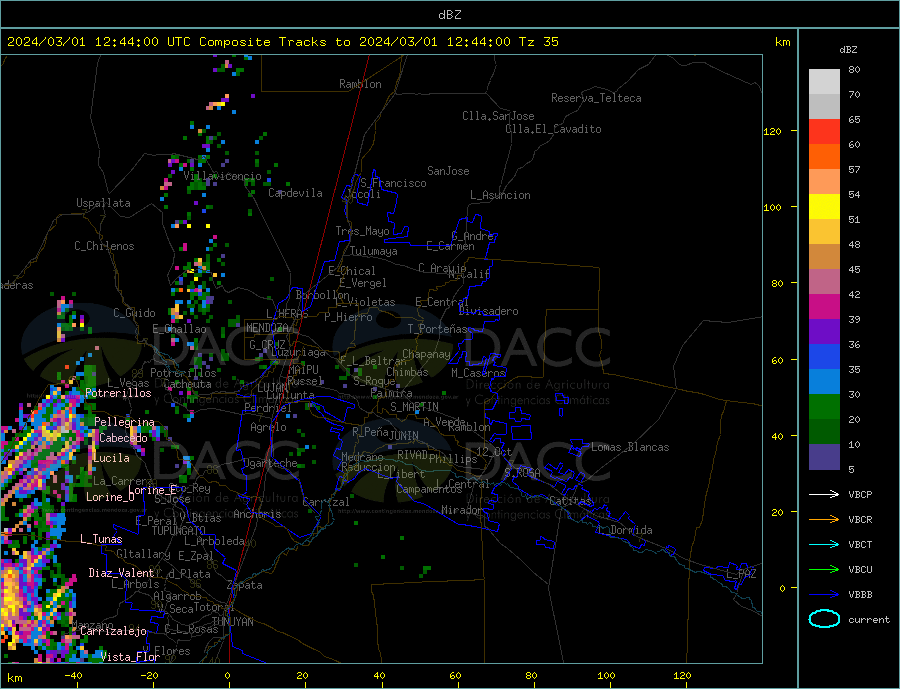Click the Ugarteche label
Image resolution: width=900 pixels, height=689 pixels.
(270, 463)
